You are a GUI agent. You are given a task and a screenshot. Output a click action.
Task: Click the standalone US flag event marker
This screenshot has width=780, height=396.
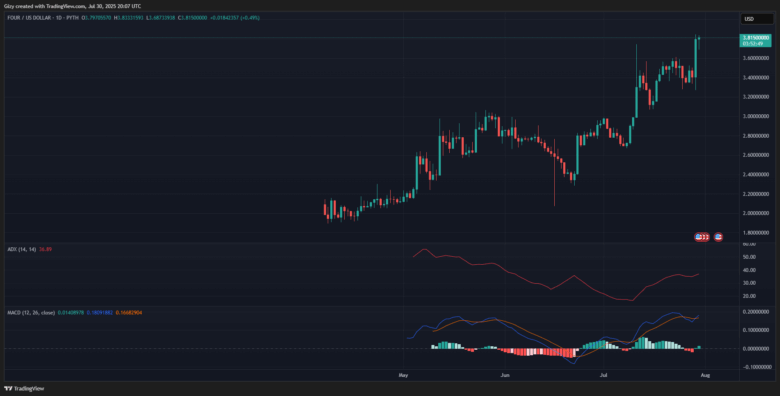718,237
